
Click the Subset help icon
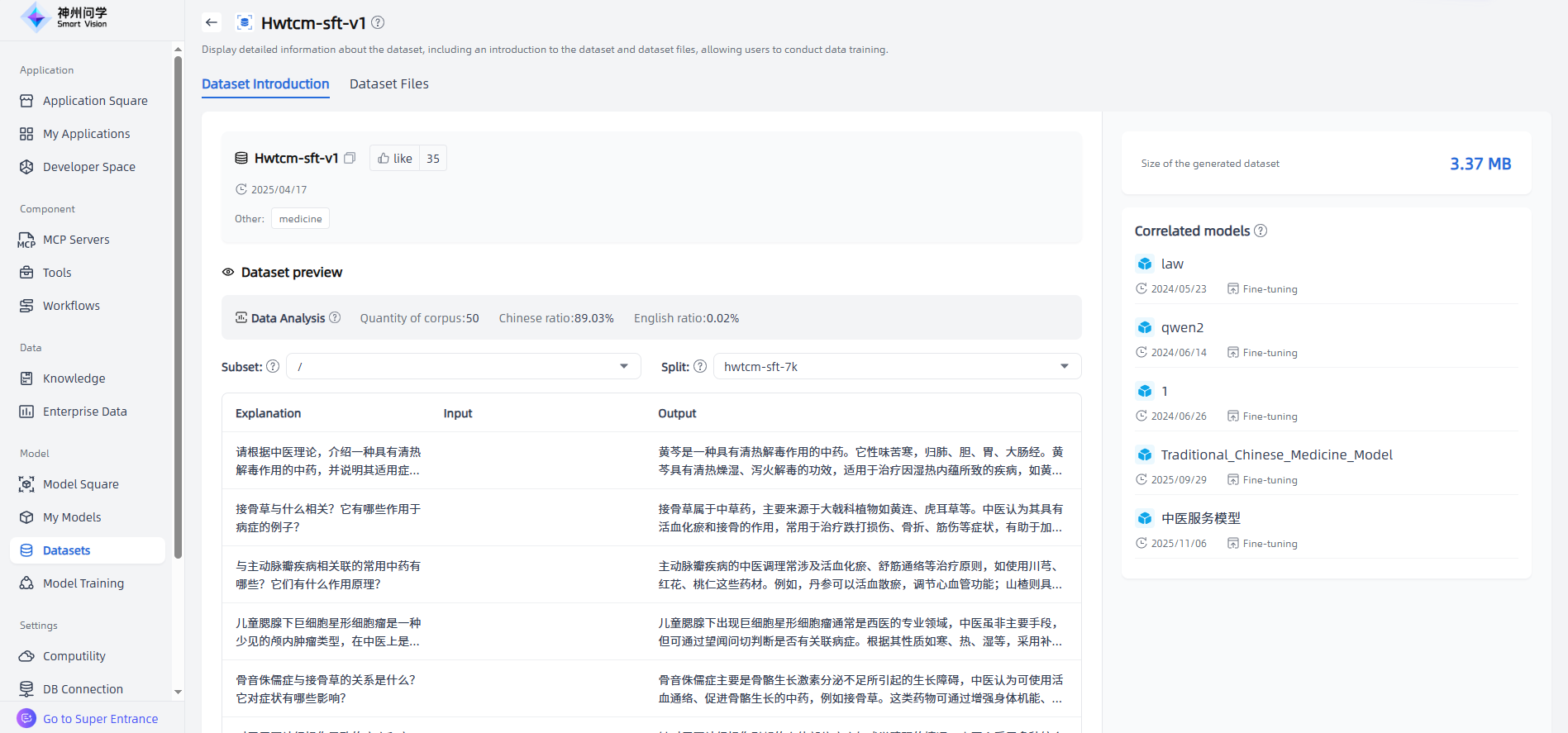(273, 366)
